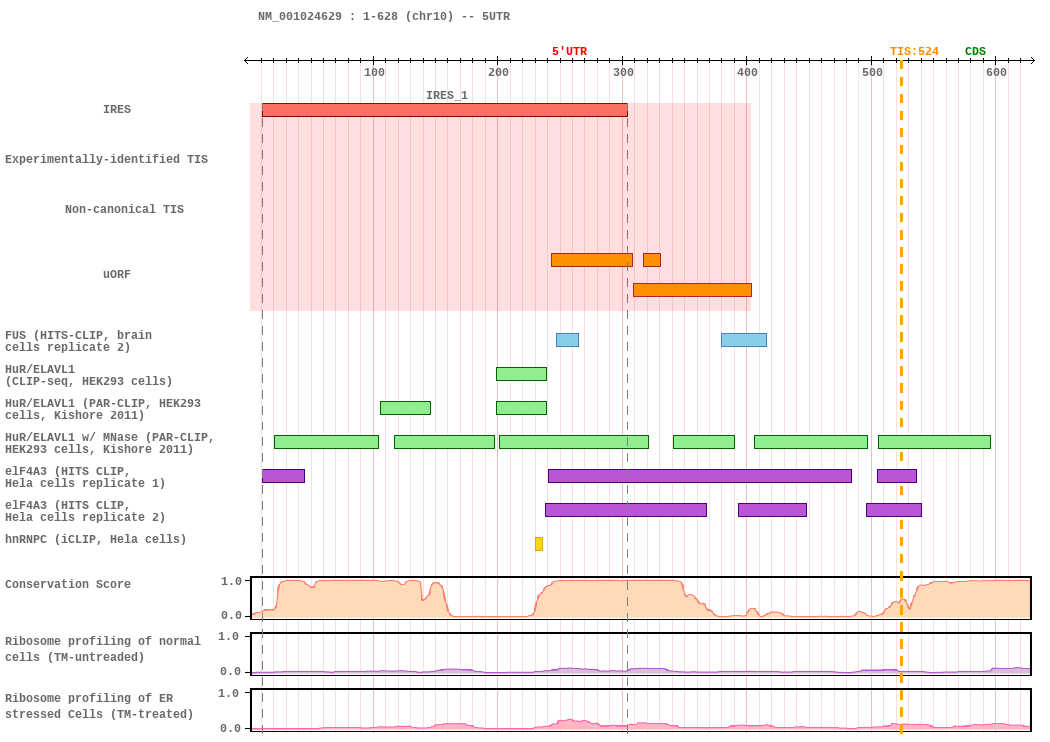Click the long upper-row uORF bar ending near 300
The image size is (1050, 742).
click(x=592, y=260)
